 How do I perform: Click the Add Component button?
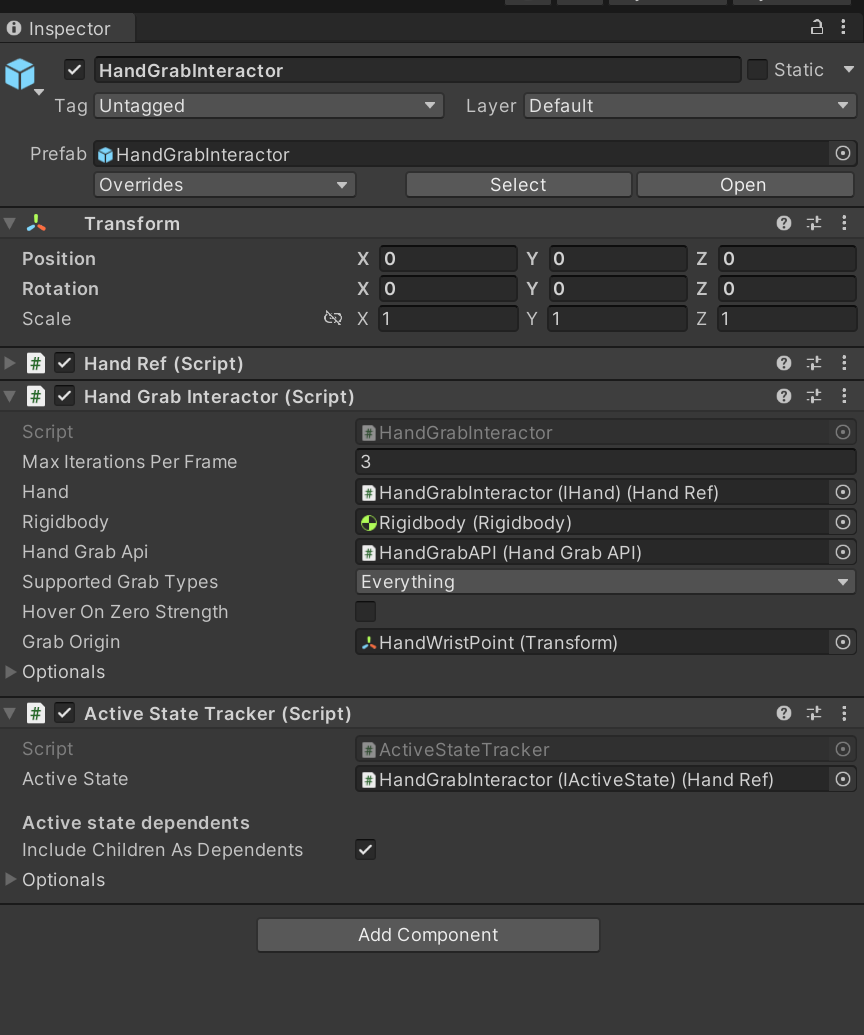(x=428, y=935)
